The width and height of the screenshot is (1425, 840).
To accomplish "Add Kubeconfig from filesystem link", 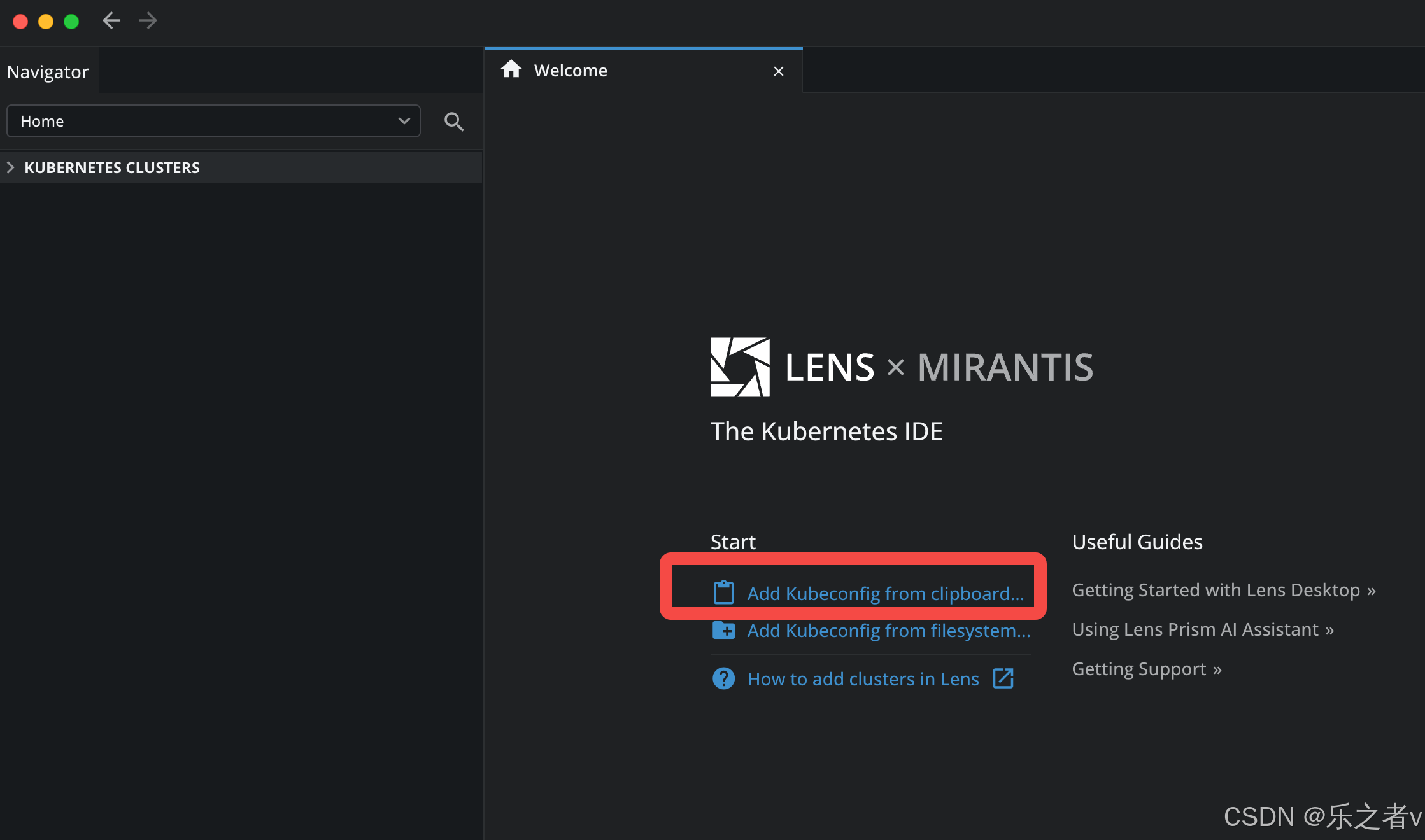I will pos(888,631).
